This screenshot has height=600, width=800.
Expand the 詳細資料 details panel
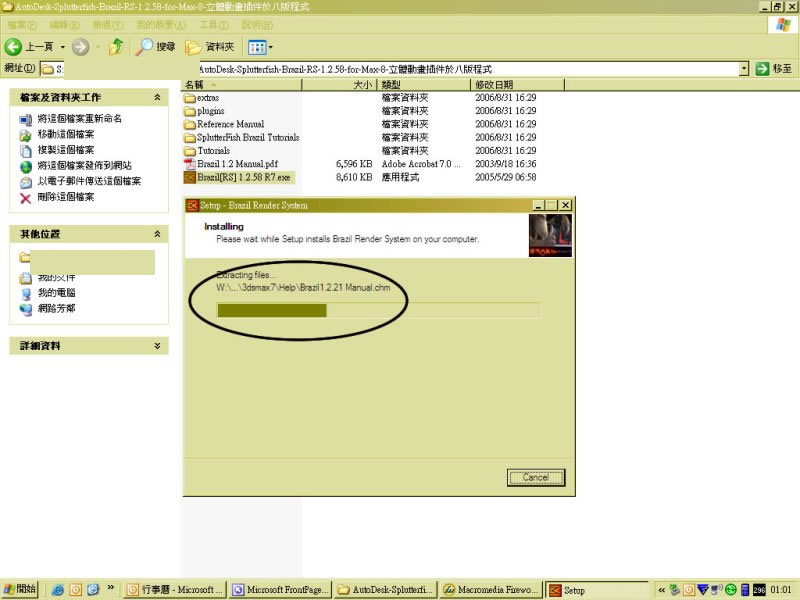pyautogui.click(x=157, y=345)
